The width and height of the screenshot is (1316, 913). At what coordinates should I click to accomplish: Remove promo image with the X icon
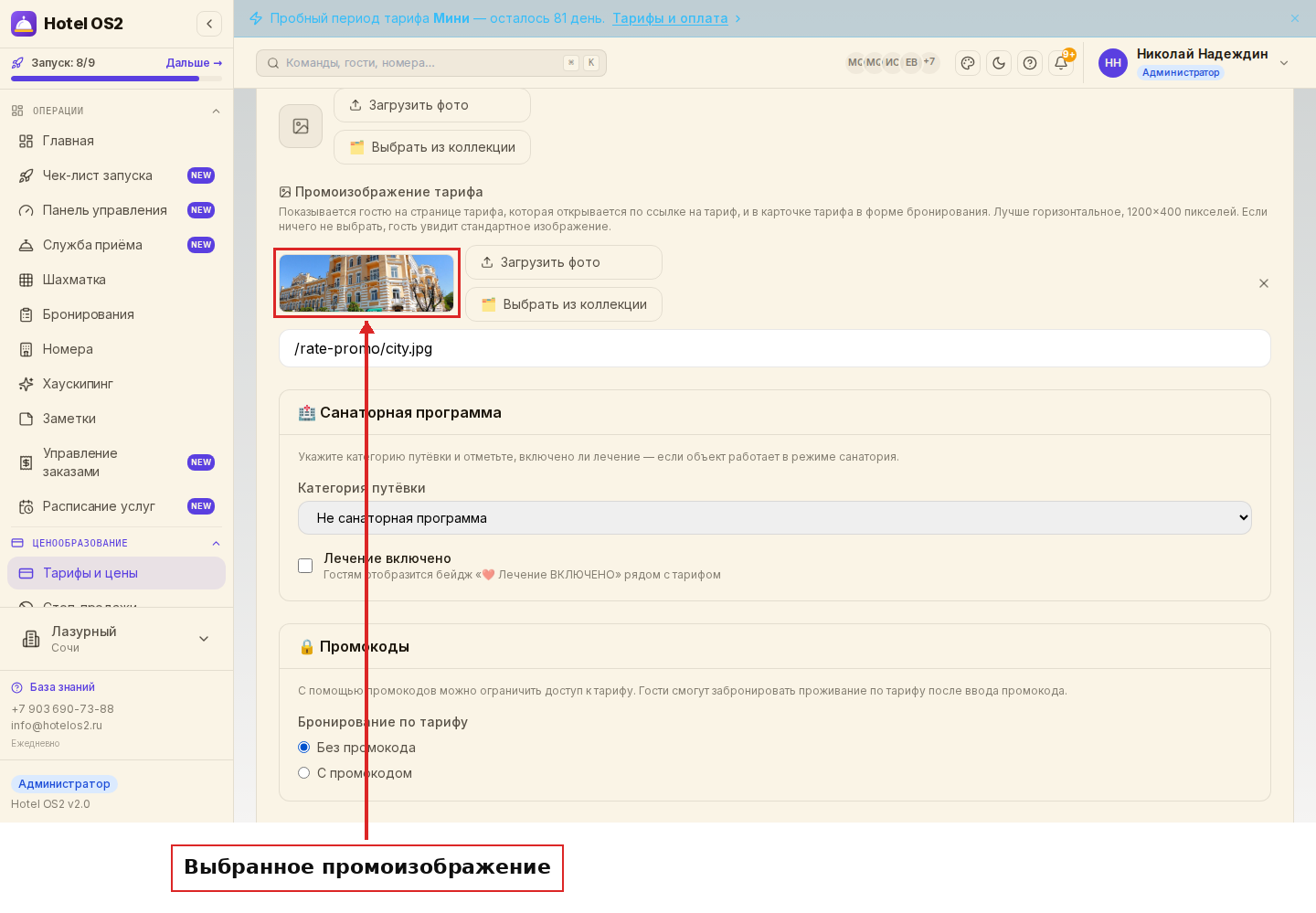[1264, 283]
